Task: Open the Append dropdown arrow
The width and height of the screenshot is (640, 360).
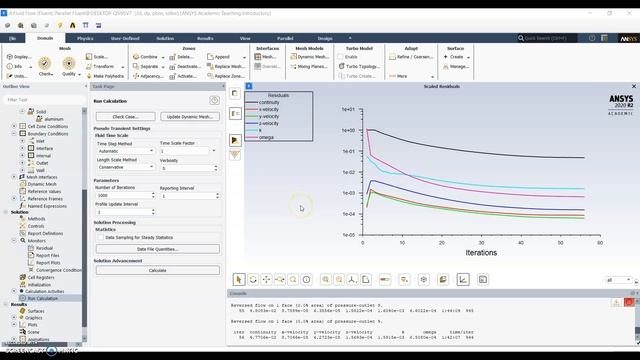Action: [244, 57]
